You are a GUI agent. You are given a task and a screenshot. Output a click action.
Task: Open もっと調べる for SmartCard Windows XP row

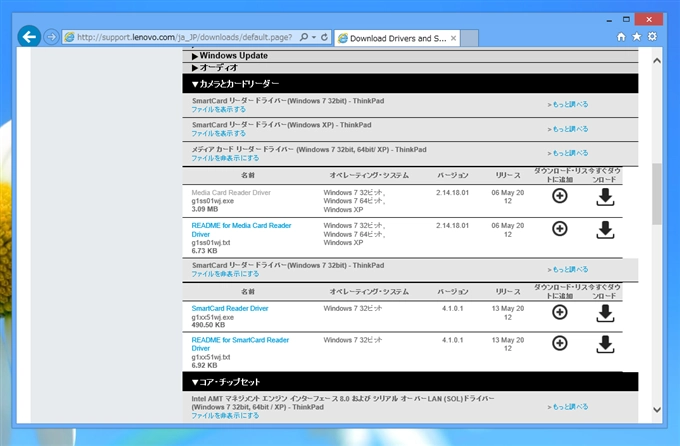coord(568,129)
